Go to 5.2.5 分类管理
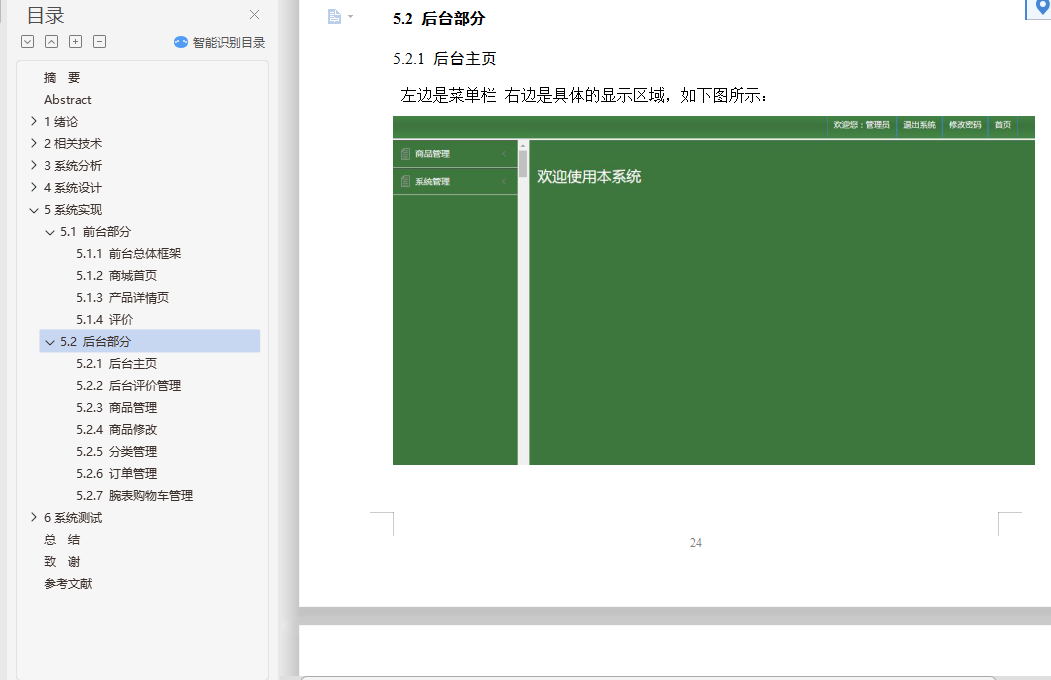This screenshot has height=680, width=1051. click(117, 452)
